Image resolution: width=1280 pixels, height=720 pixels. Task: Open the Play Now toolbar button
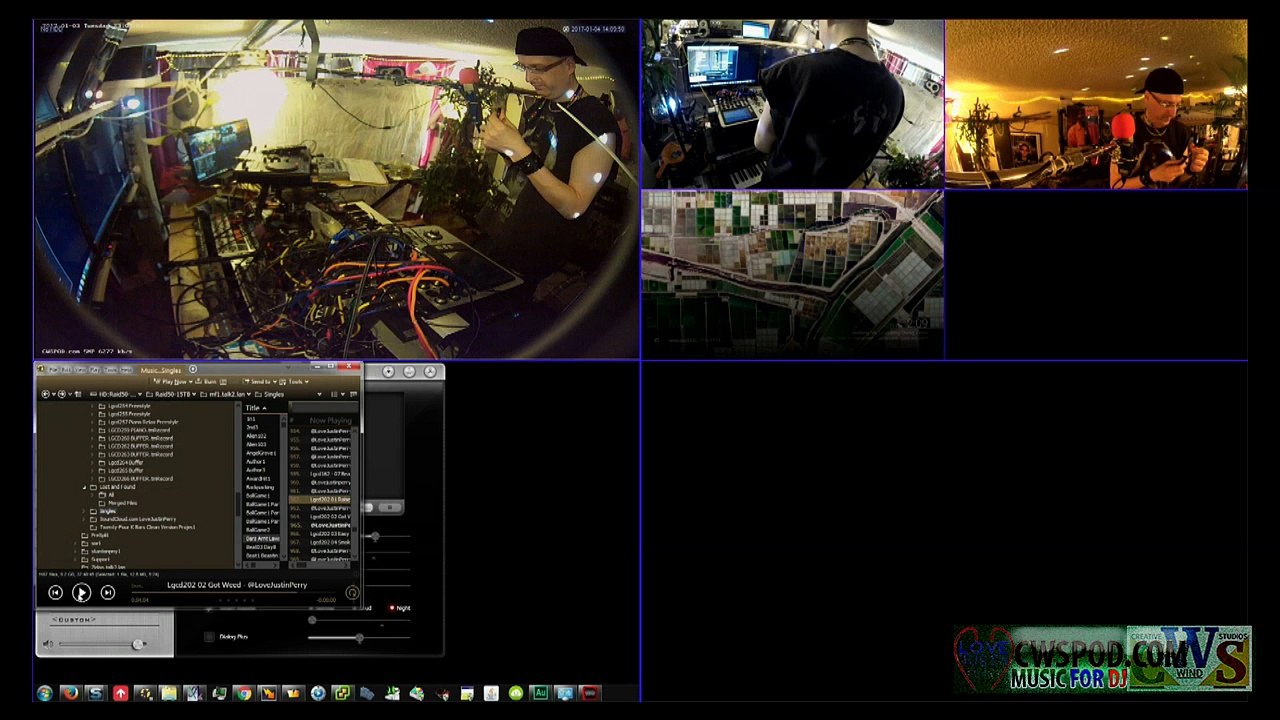click(173, 381)
